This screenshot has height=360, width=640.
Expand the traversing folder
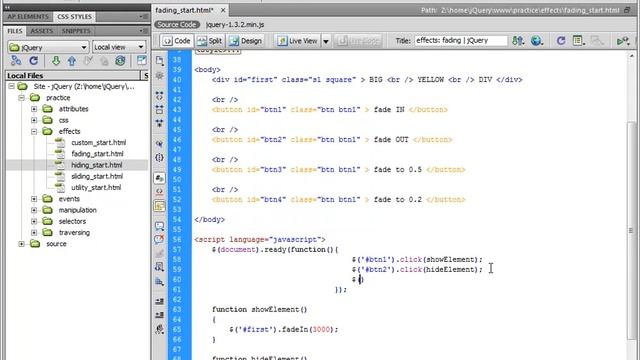pos(34,233)
